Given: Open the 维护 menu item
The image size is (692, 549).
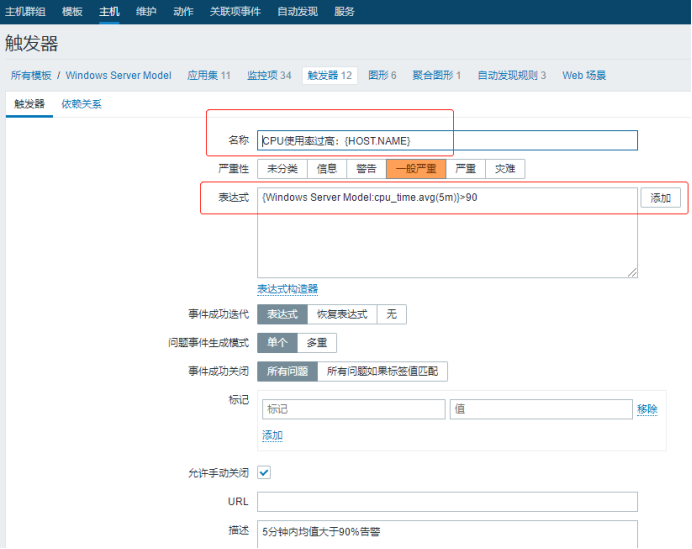Looking at the screenshot, I should pyautogui.click(x=146, y=11).
